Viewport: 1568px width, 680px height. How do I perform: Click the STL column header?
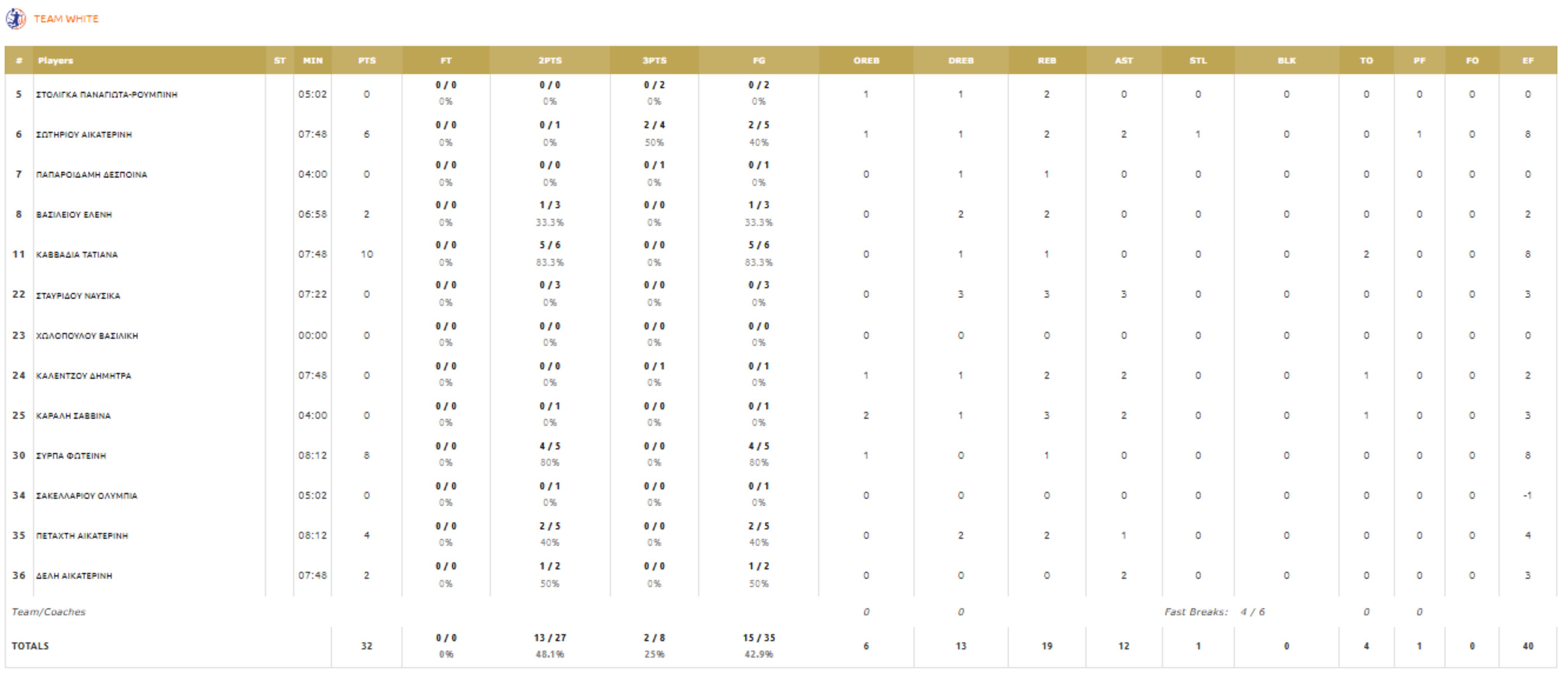point(1197,60)
